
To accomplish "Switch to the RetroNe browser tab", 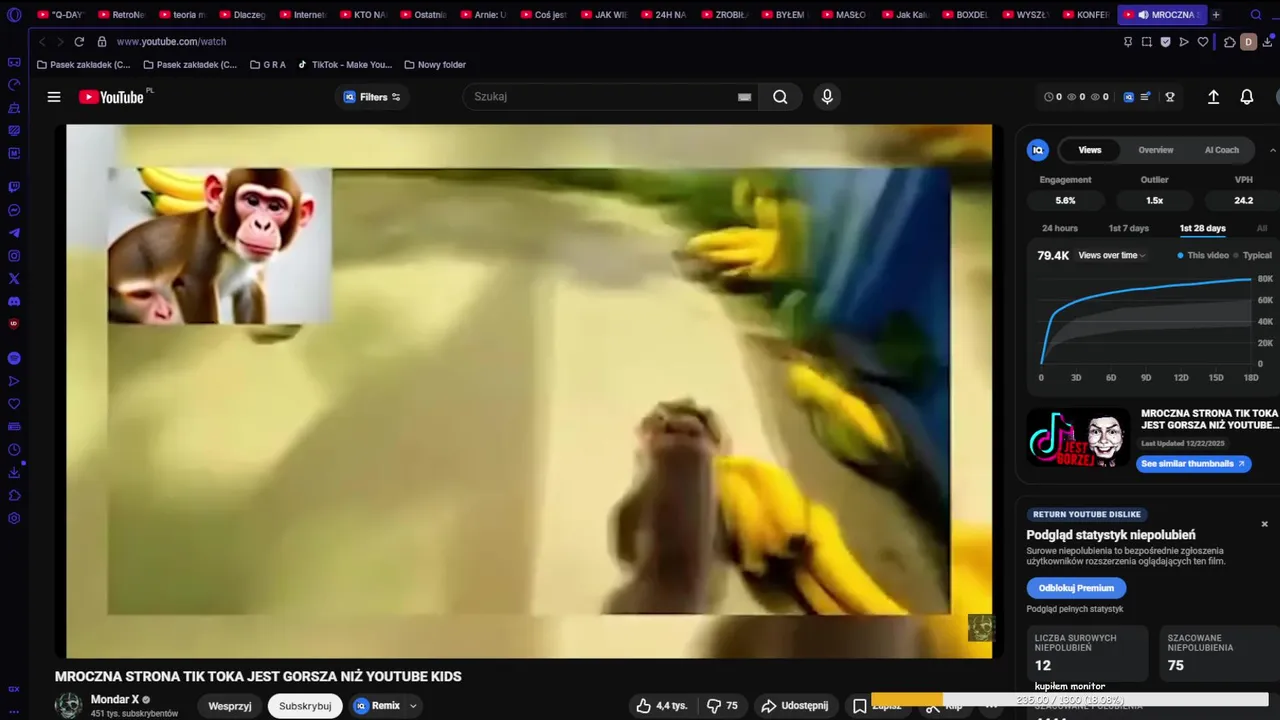I will point(121,15).
